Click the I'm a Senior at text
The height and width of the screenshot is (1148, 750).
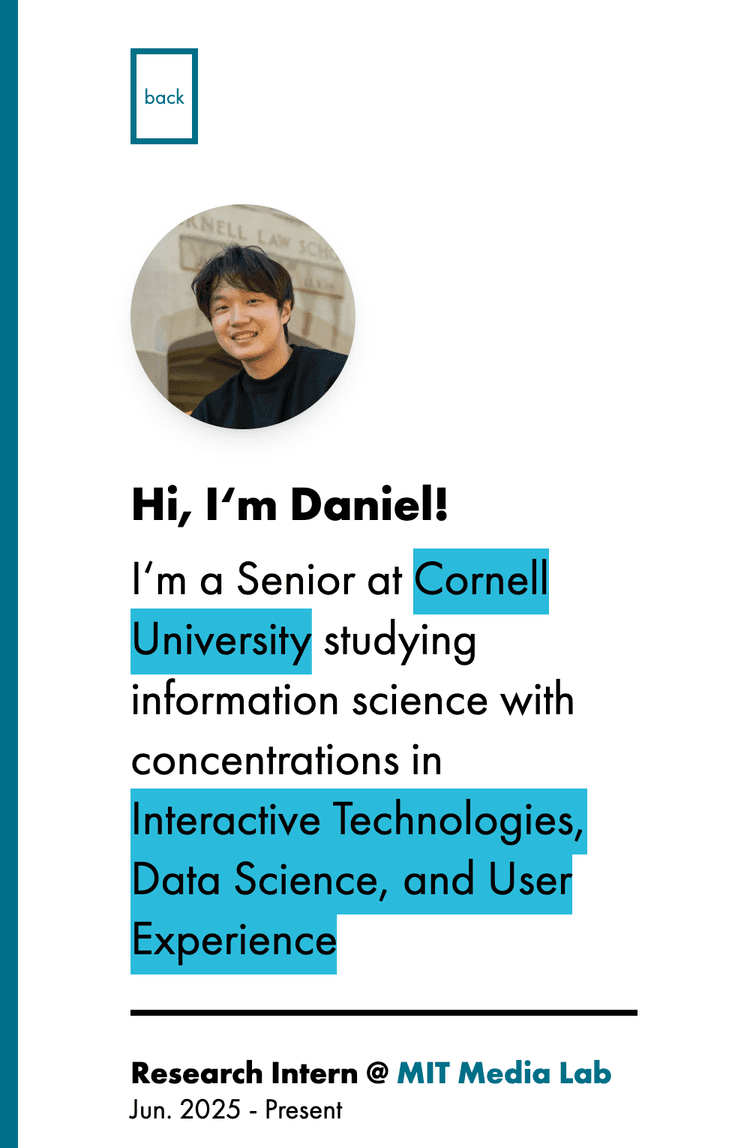click(x=267, y=579)
